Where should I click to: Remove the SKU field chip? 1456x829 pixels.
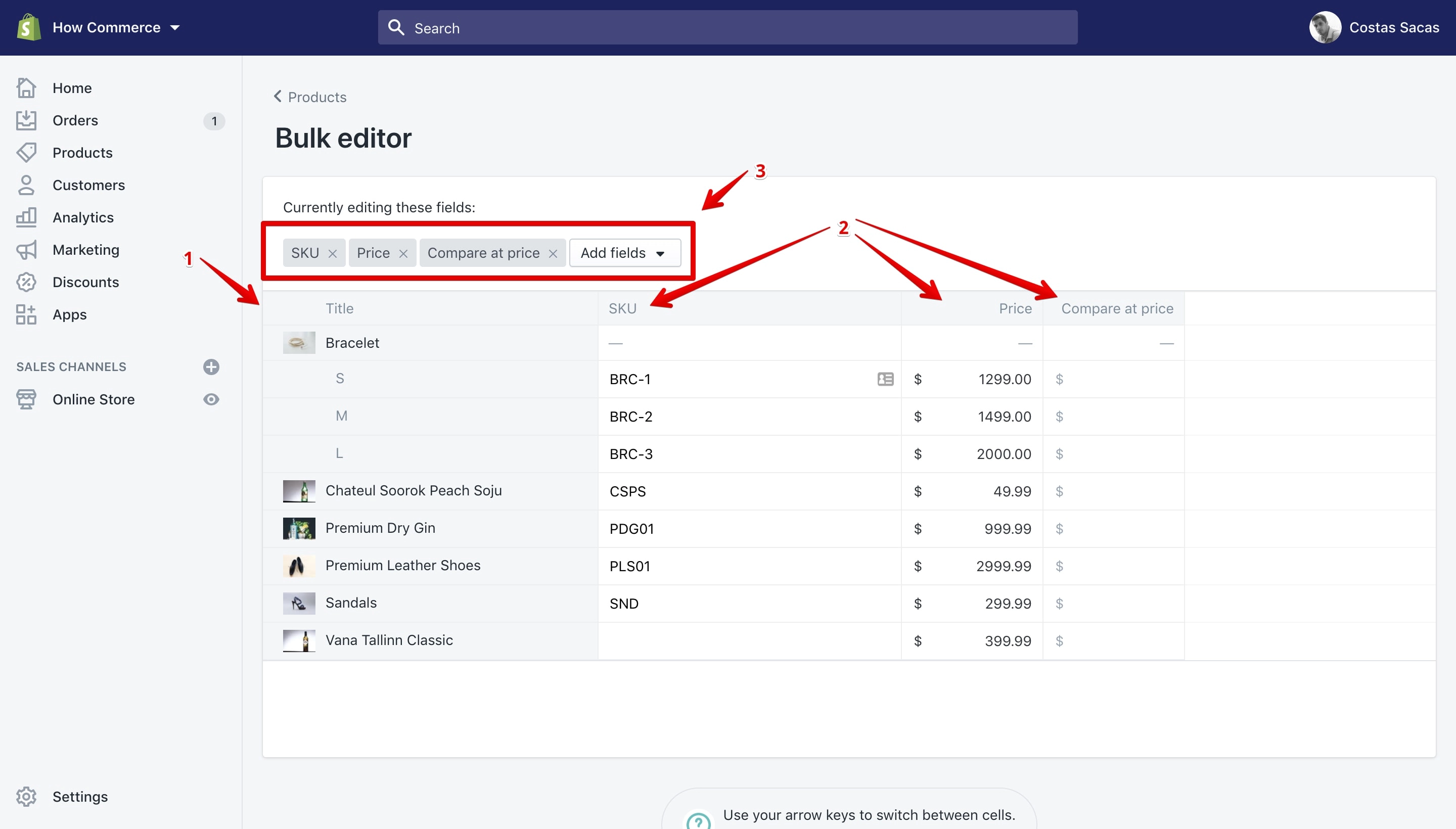(x=333, y=253)
